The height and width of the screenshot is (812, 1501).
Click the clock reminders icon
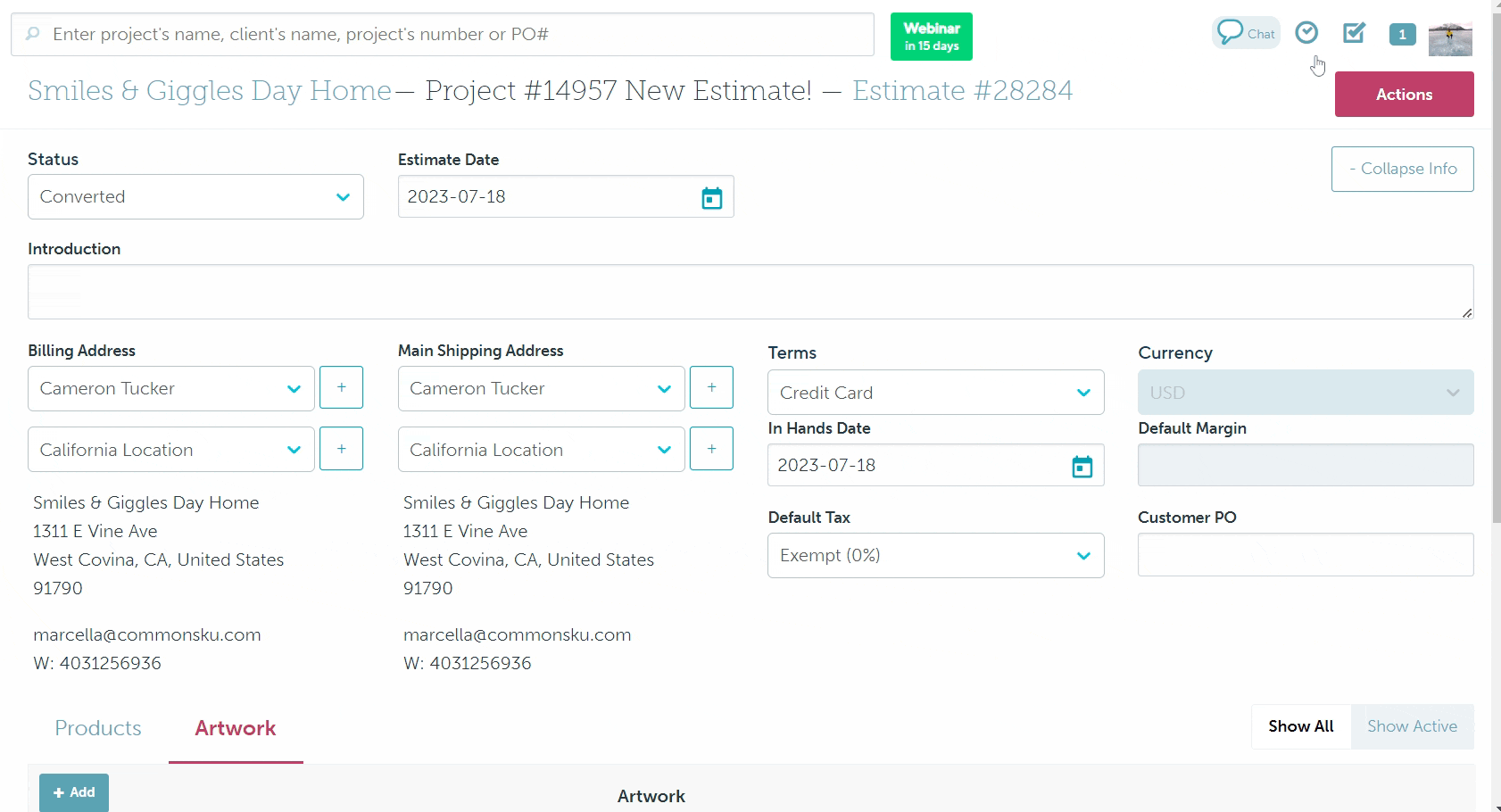(1306, 33)
